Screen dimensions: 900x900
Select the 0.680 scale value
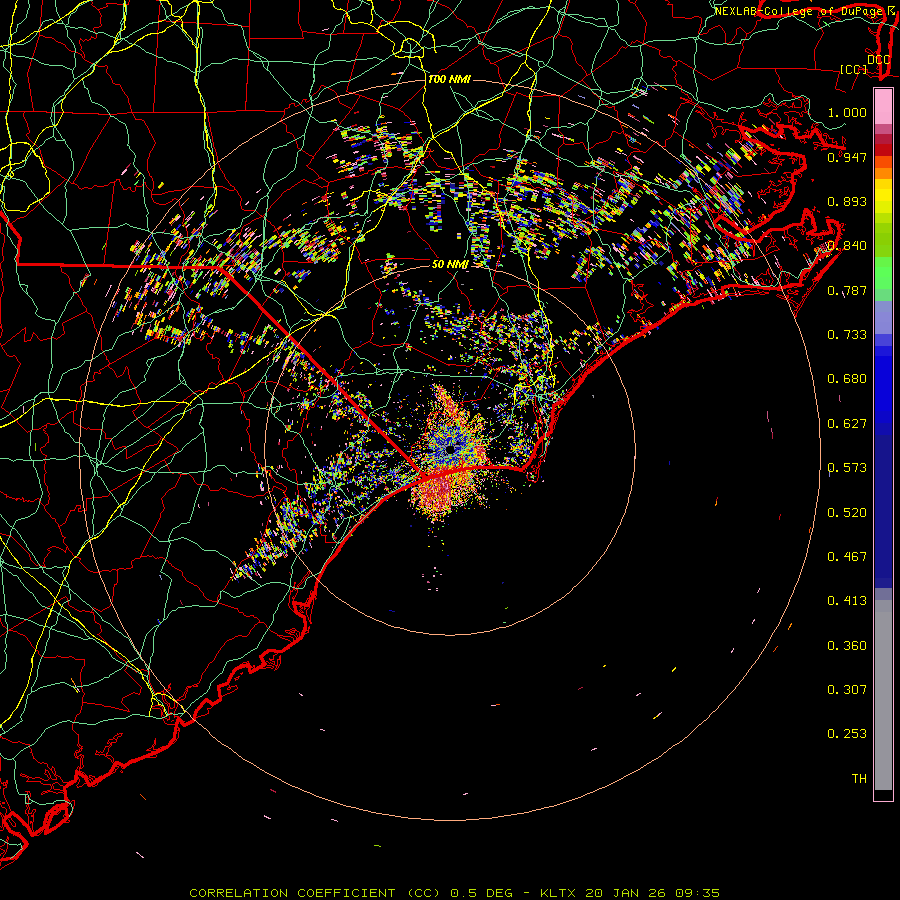(x=847, y=378)
